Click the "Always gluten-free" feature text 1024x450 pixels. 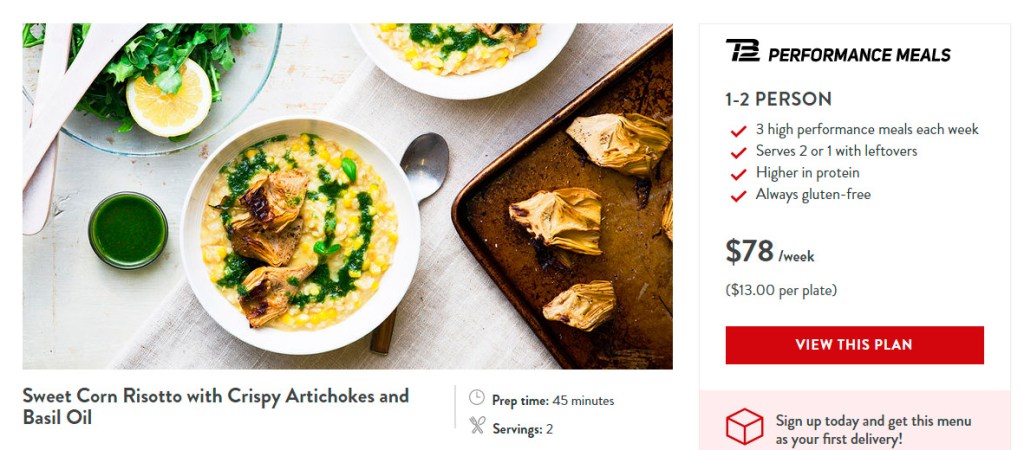[x=813, y=195]
